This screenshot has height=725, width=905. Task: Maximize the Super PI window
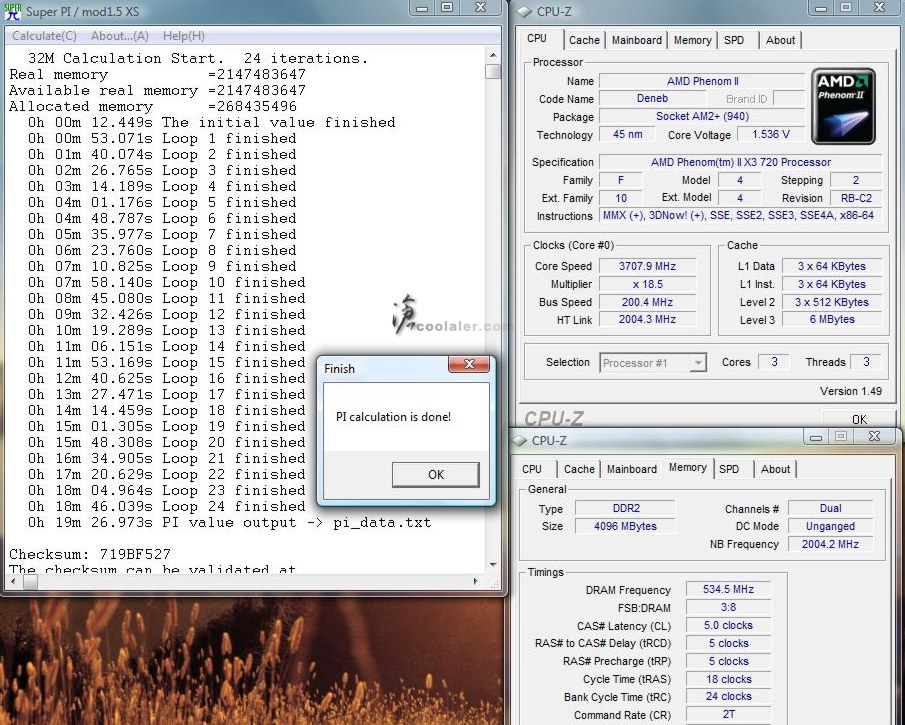447,8
